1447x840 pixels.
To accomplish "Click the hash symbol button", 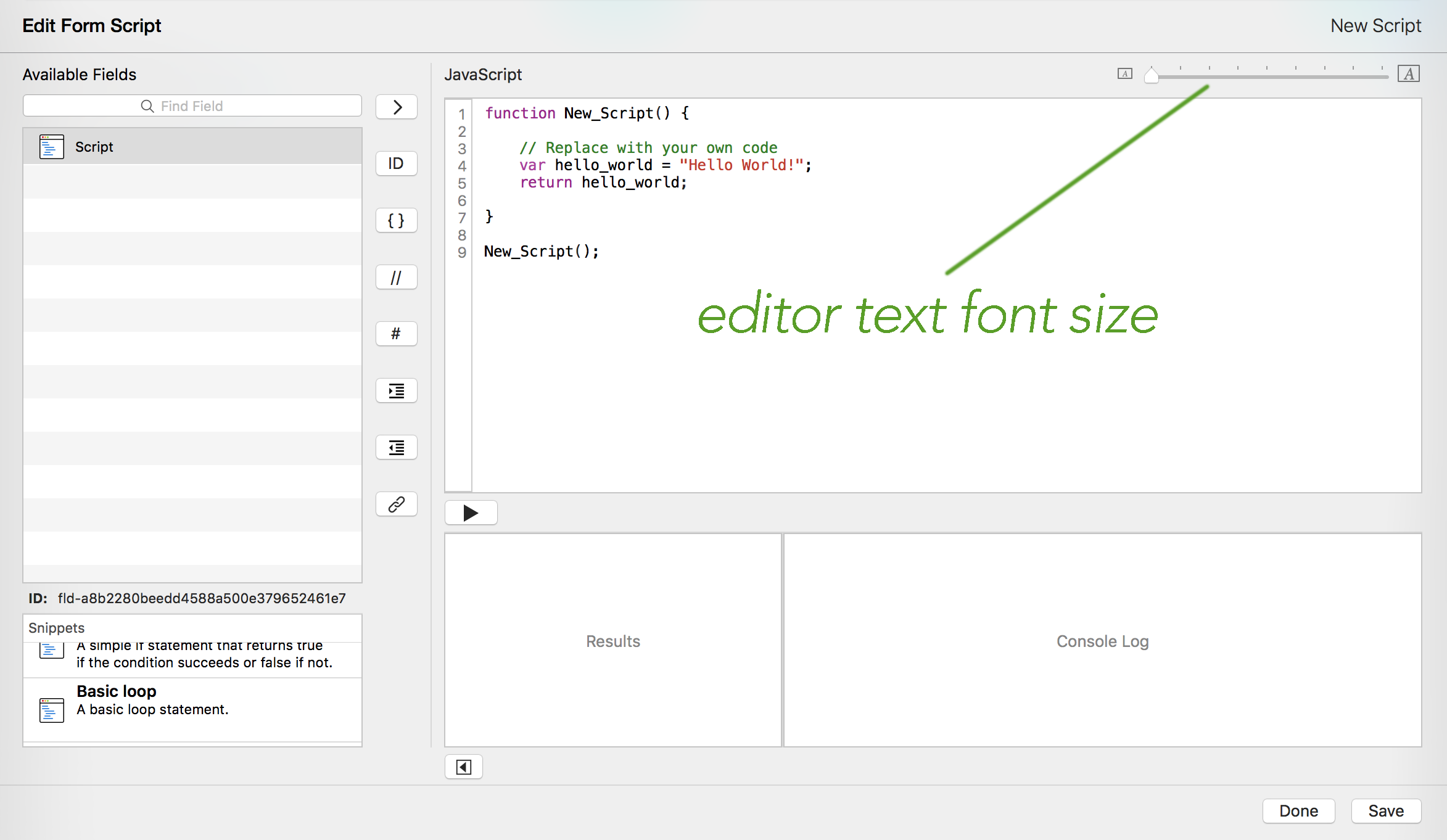I will tap(396, 334).
